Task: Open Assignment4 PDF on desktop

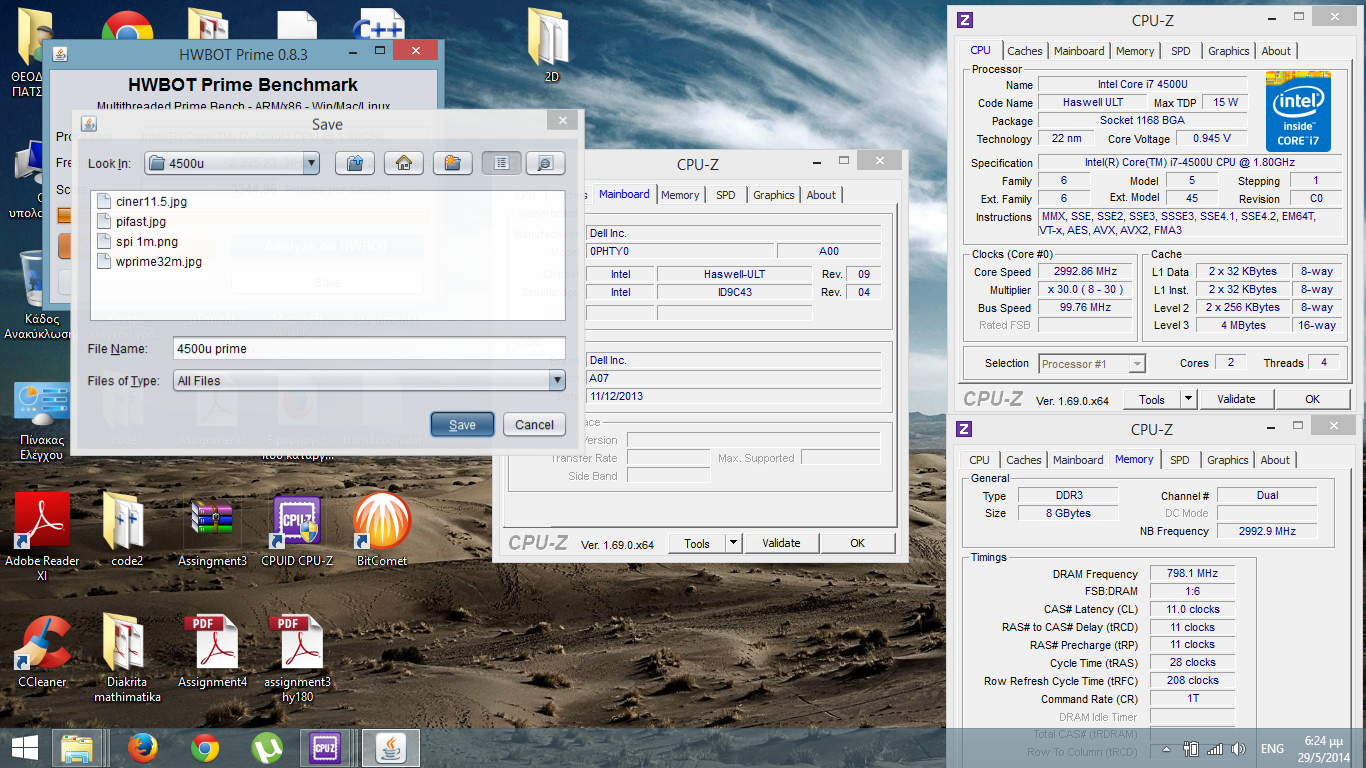Action: [212, 652]
